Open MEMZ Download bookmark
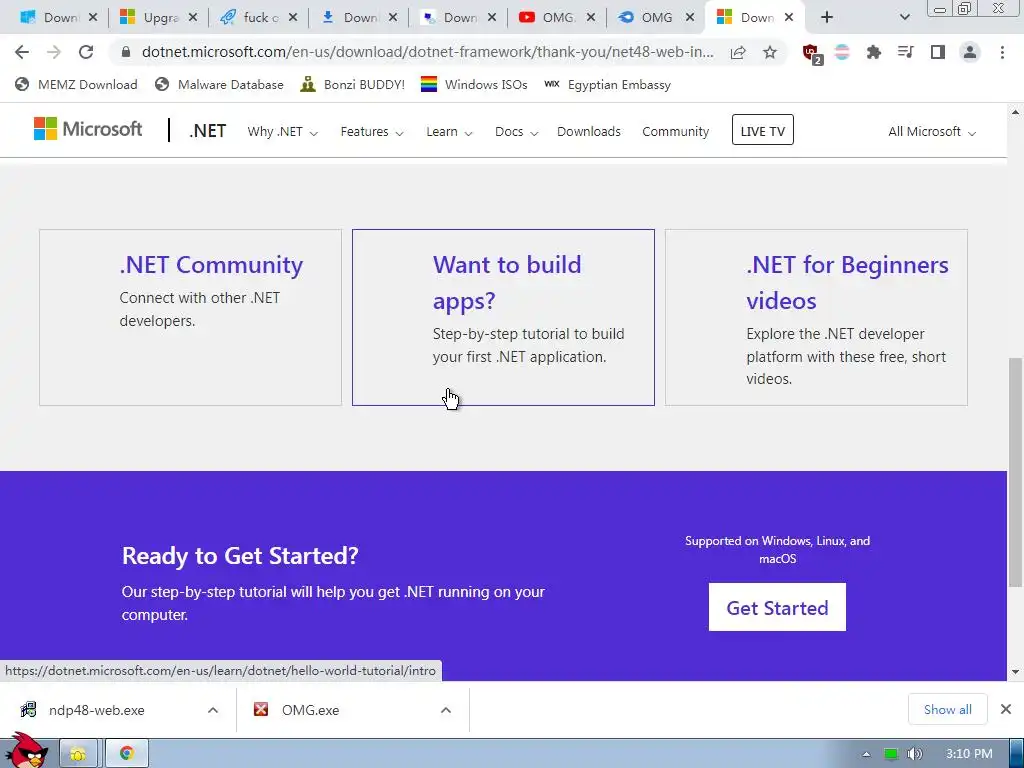Image resolution: width=1024 pixels, height=768 pixels. tap(76, 84)
